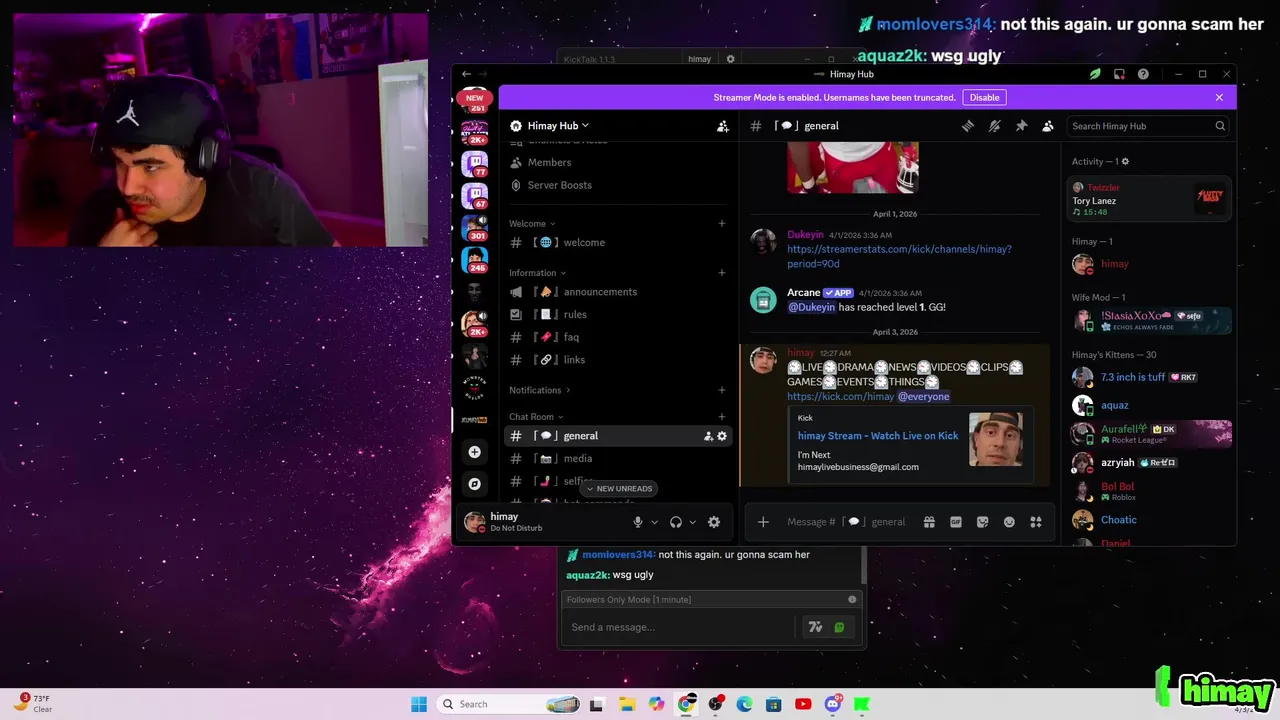Image resolution: width=1280 pixels, height=720 pixels.
Task: Expand the Notifications category
Action: click(x=540, y=390)
